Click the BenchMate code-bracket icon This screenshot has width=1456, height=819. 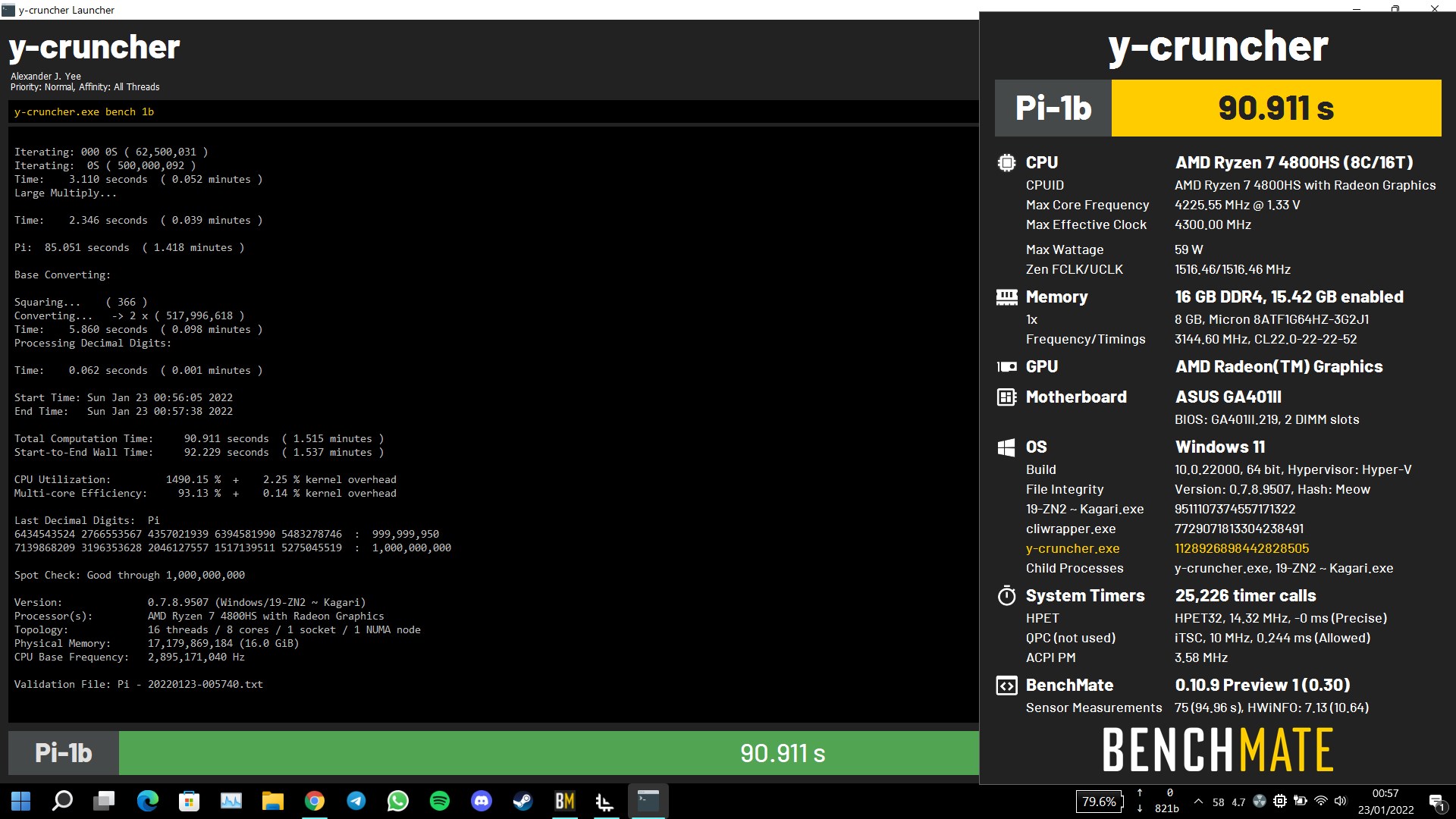tap(1006, 686)
